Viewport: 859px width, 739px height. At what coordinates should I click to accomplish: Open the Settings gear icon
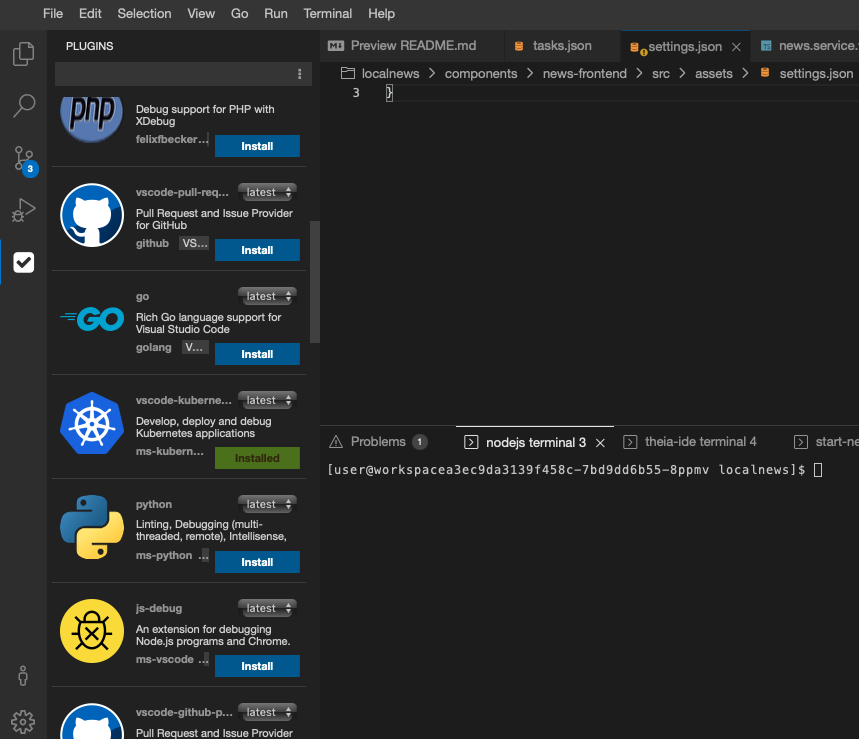click(x=23, y=722)
